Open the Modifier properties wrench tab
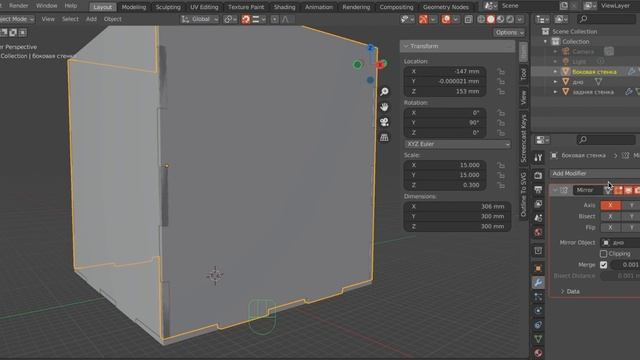The height and width of the screenshot is (360, 640). (x=538, y=282)
